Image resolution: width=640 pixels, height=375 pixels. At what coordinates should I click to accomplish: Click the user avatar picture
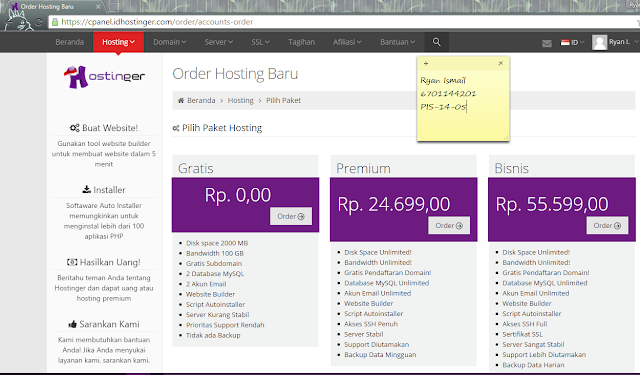pyautogui.click(x=599, y=42)
